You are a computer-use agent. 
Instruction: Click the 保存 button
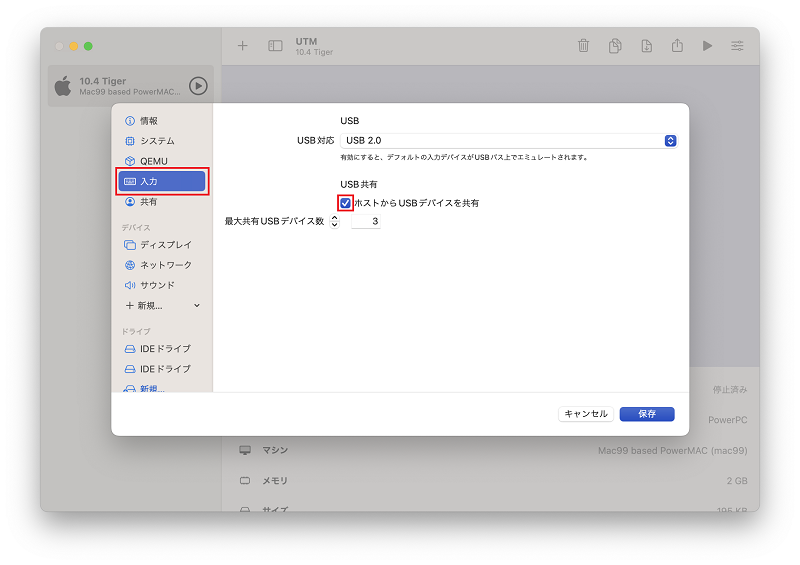tap(647, 414)
